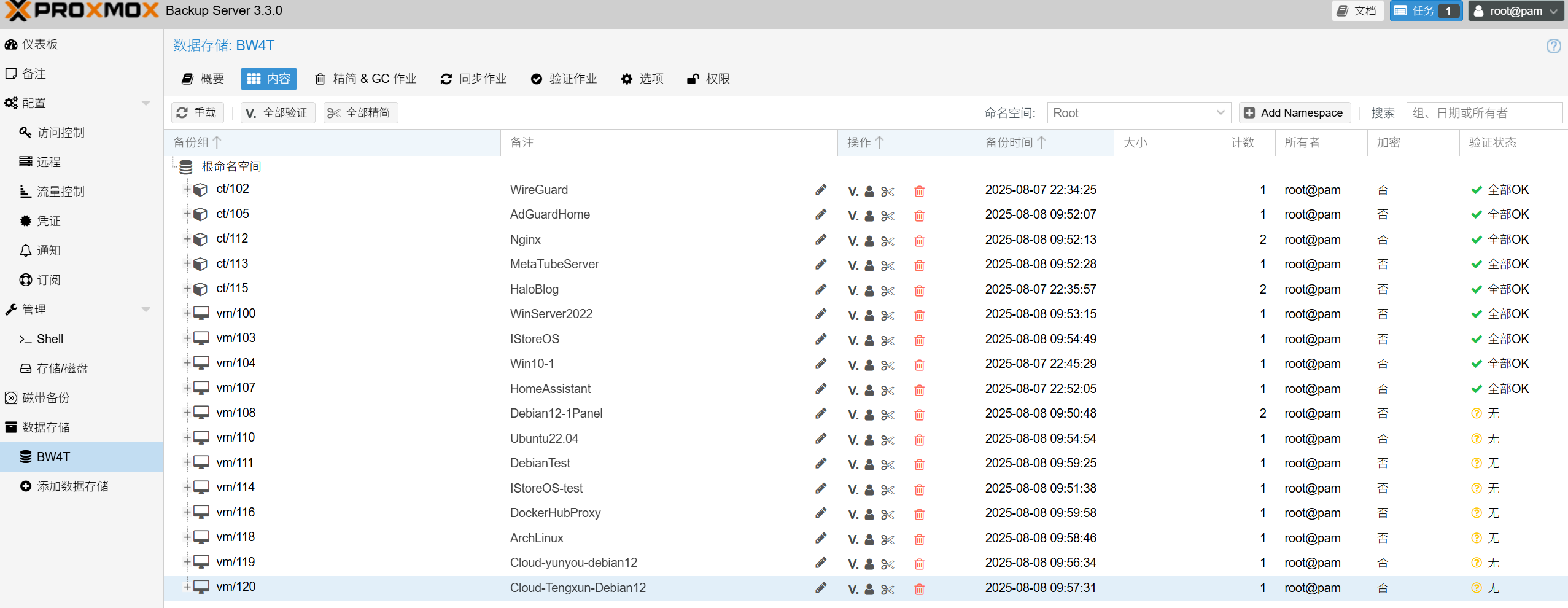Screen dimensions: 1568x608
Task: Click the 全部精简 button
Action: (x=360, y=113)
